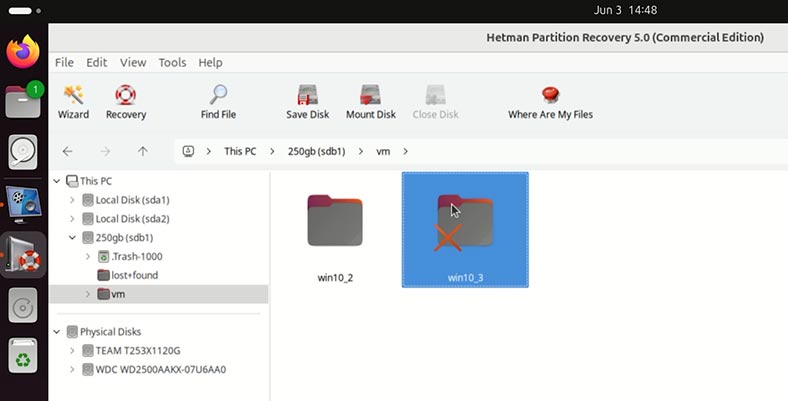Viewport: 788px width, 401px height.
Task: Select Physical Disks in the tree
Action: (104, 332)
